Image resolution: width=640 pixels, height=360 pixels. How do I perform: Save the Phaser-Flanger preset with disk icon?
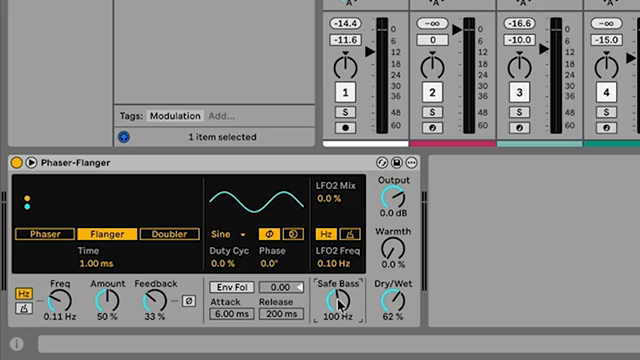[x=396, y=162]
